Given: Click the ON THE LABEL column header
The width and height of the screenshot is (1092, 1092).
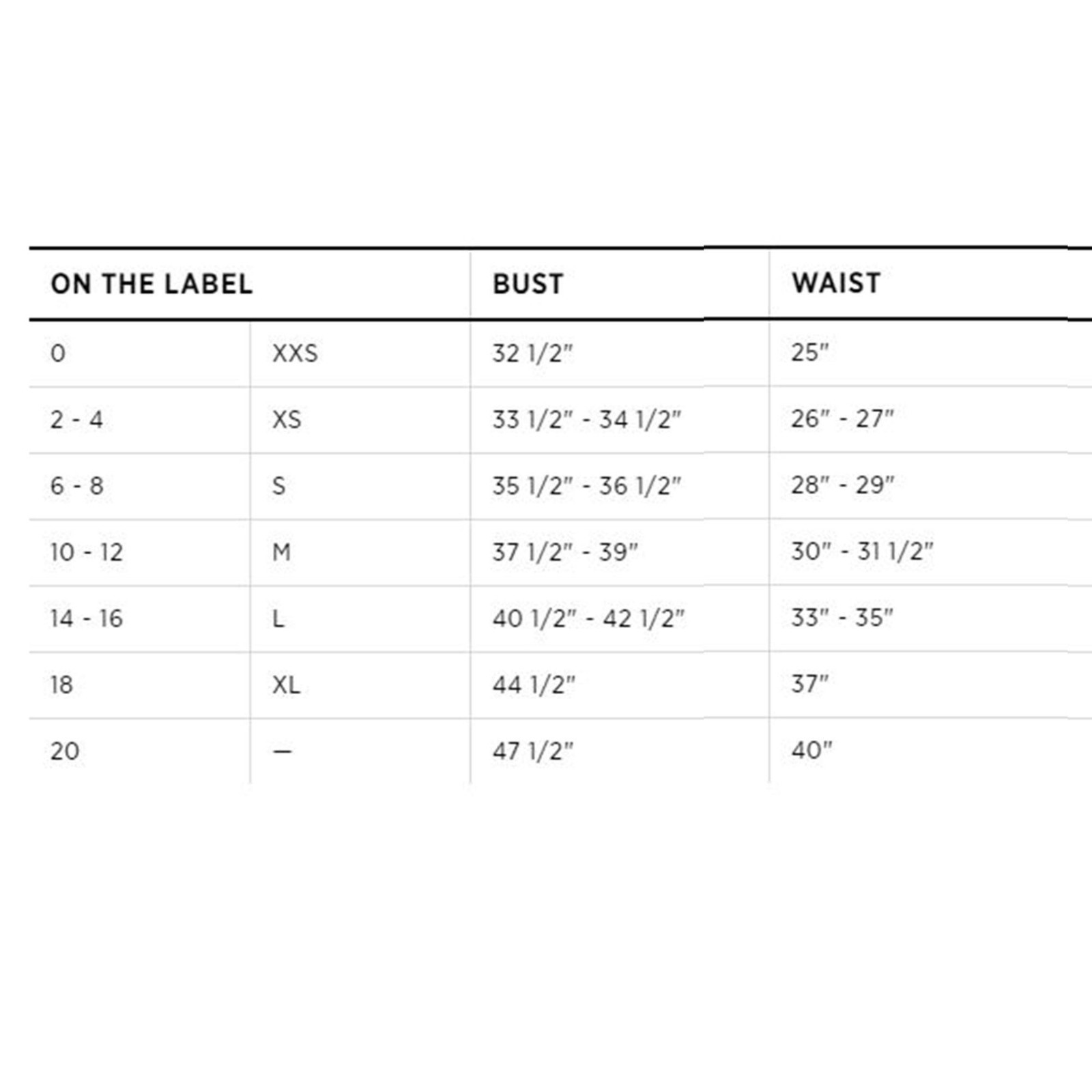Looking at the screenshot, I should click(152, 284).
